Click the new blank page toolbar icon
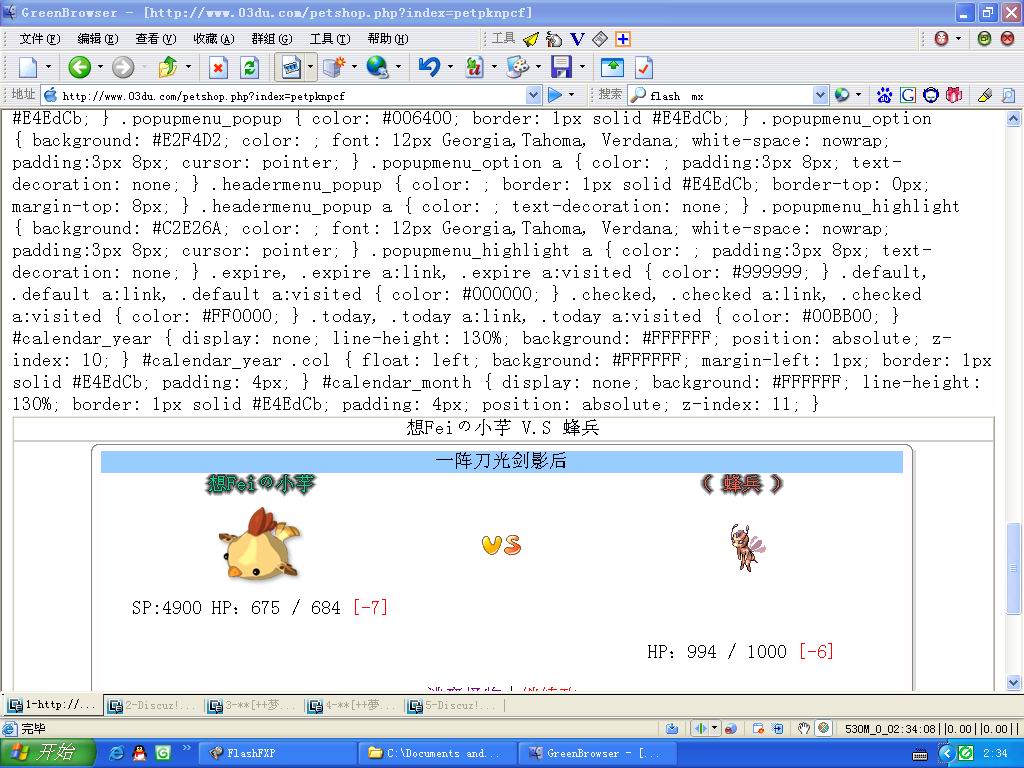The height and width of the screenshot is (768, 1024). (28, 67)
